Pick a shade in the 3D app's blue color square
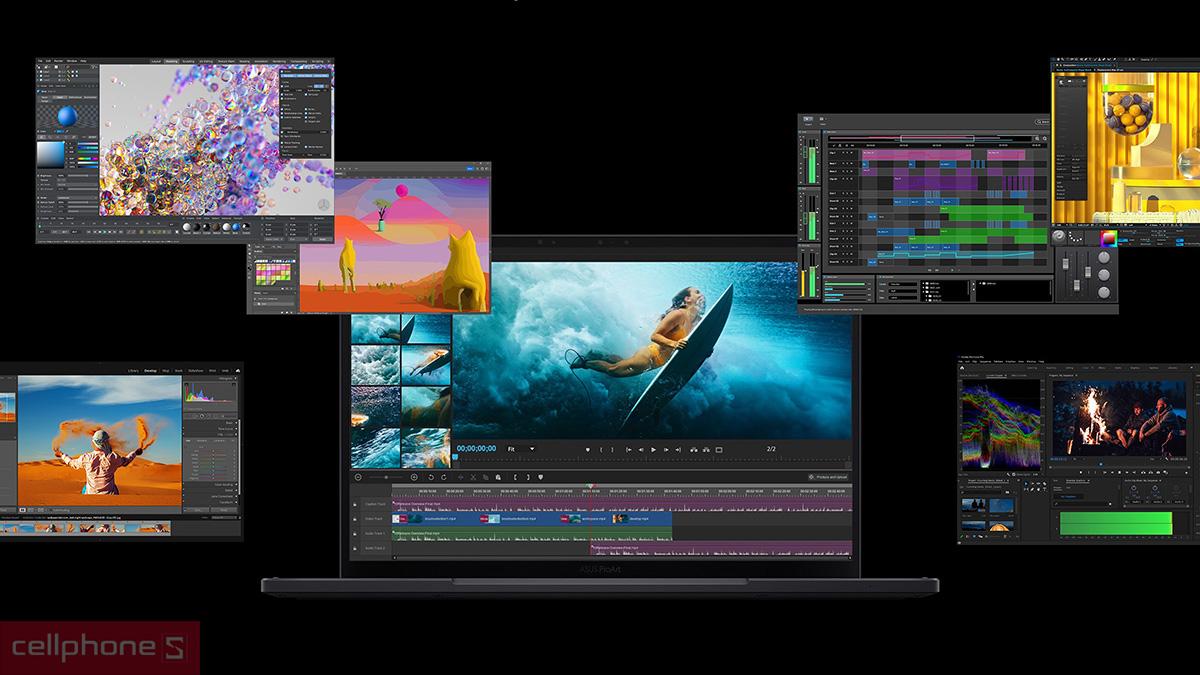The image size is (1200, 675). point(50,155)
